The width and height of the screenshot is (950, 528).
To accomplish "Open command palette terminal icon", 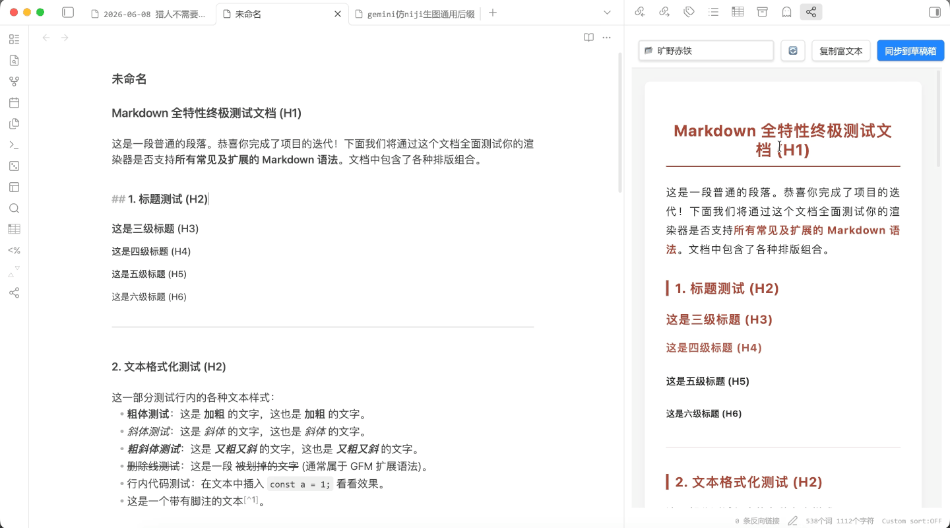I will point(14,145).
